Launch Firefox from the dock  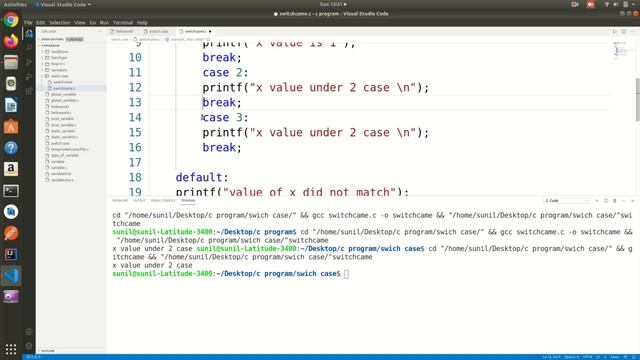(11, 41)
